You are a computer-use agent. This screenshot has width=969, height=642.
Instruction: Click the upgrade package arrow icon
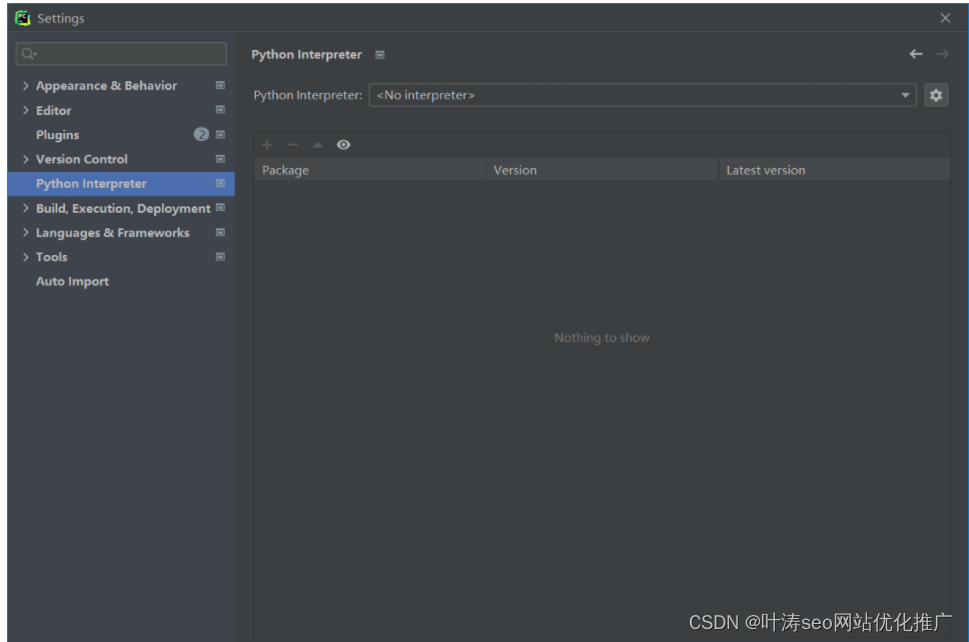coord(317,144)
